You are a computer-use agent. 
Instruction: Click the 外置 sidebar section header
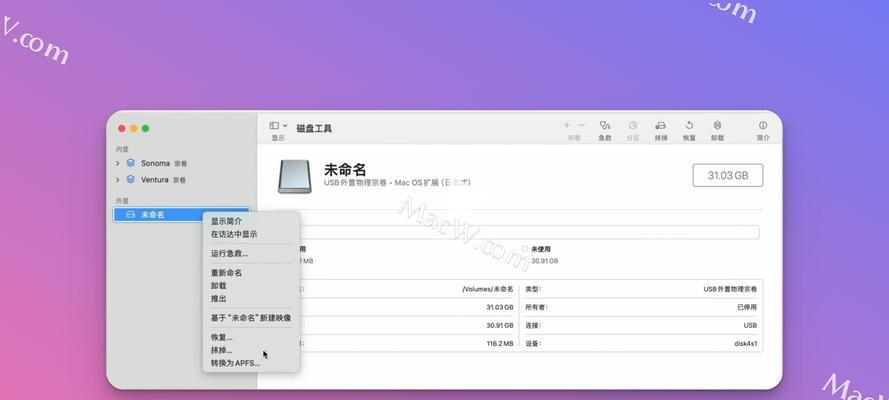tap(122, 201)
